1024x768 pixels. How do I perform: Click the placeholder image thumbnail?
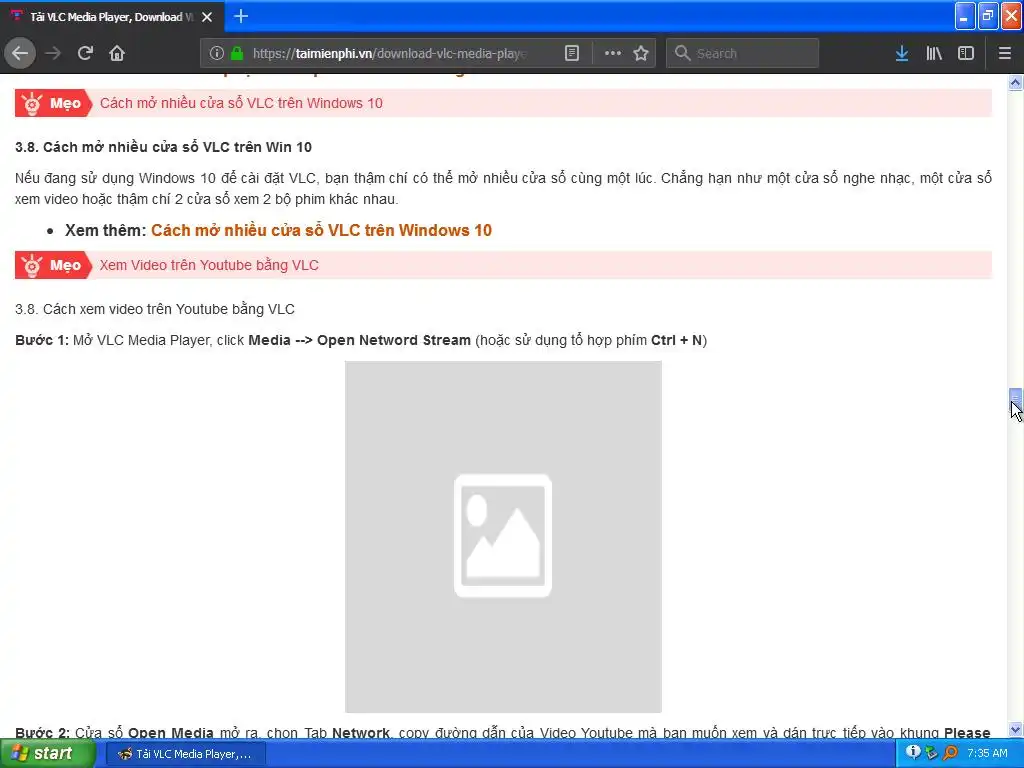pos(503,537)
